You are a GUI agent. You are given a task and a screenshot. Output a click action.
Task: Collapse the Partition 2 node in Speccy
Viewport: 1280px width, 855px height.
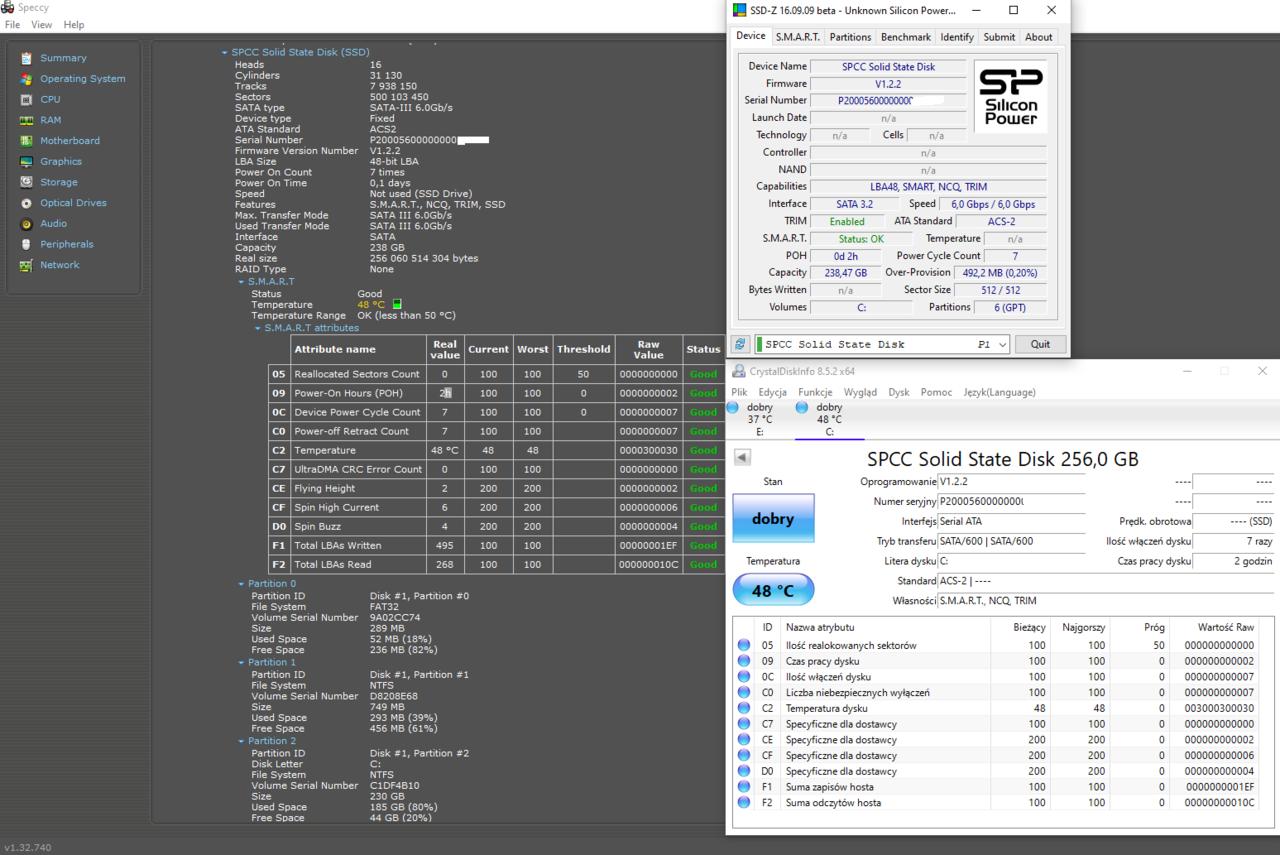[241, 741]
